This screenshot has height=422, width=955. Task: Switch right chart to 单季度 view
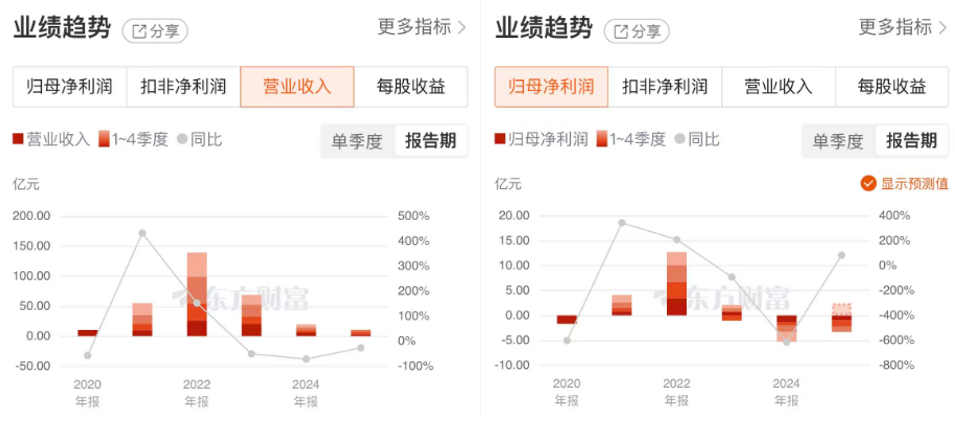[x=839, y=141]
